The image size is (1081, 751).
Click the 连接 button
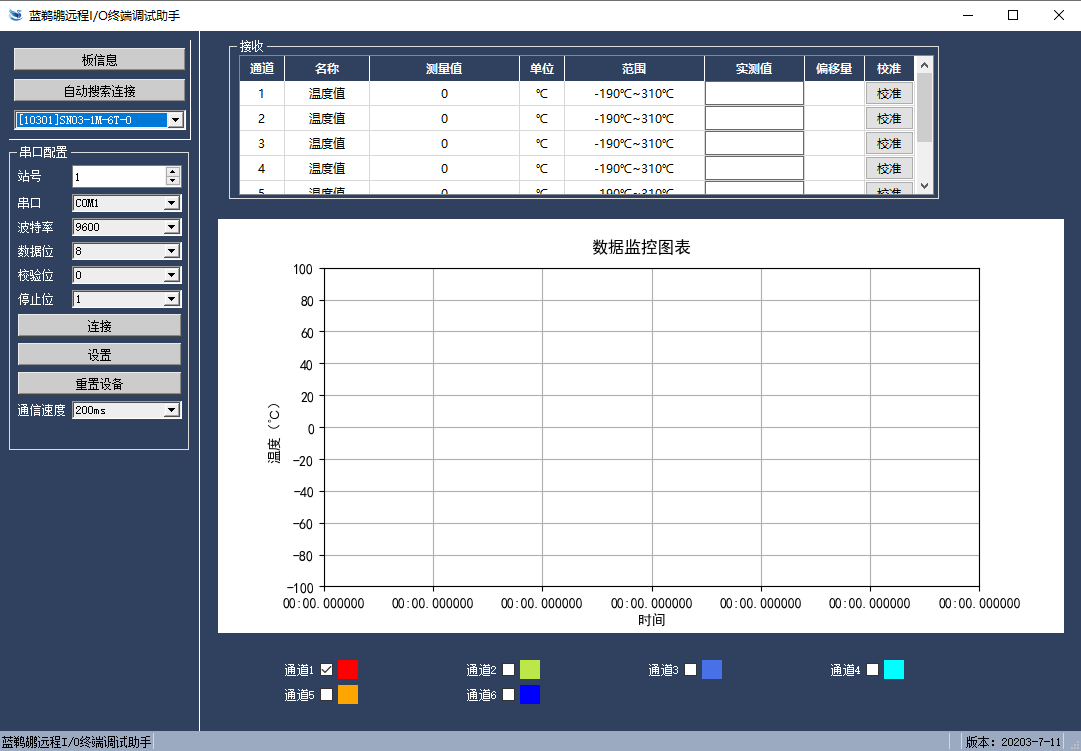pos(99,326)
